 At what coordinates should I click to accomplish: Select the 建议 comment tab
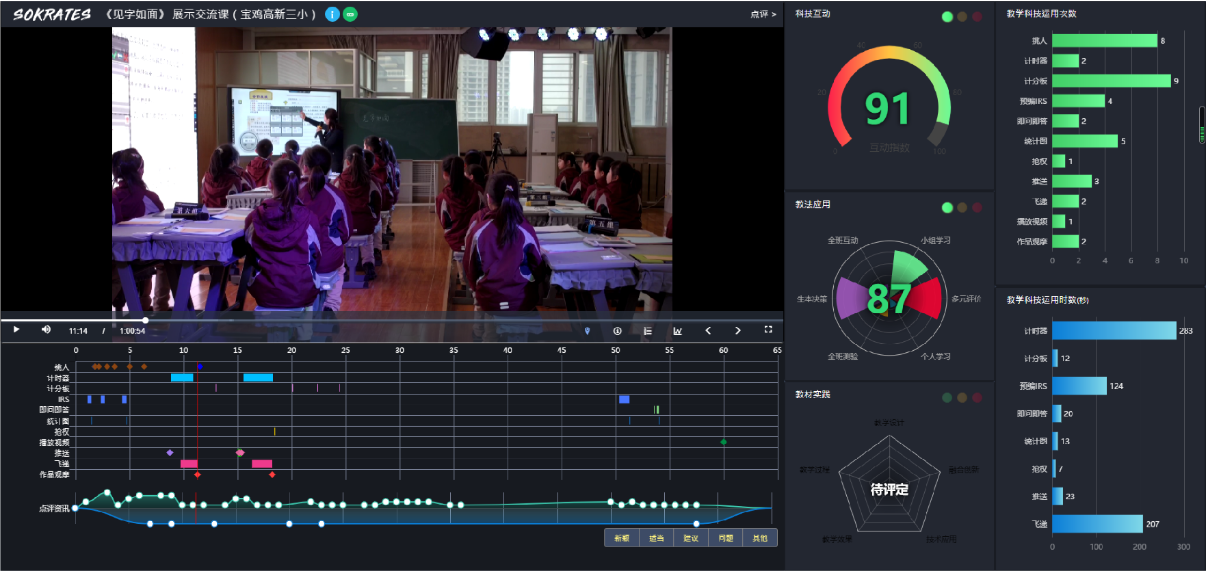coord(691,538)
